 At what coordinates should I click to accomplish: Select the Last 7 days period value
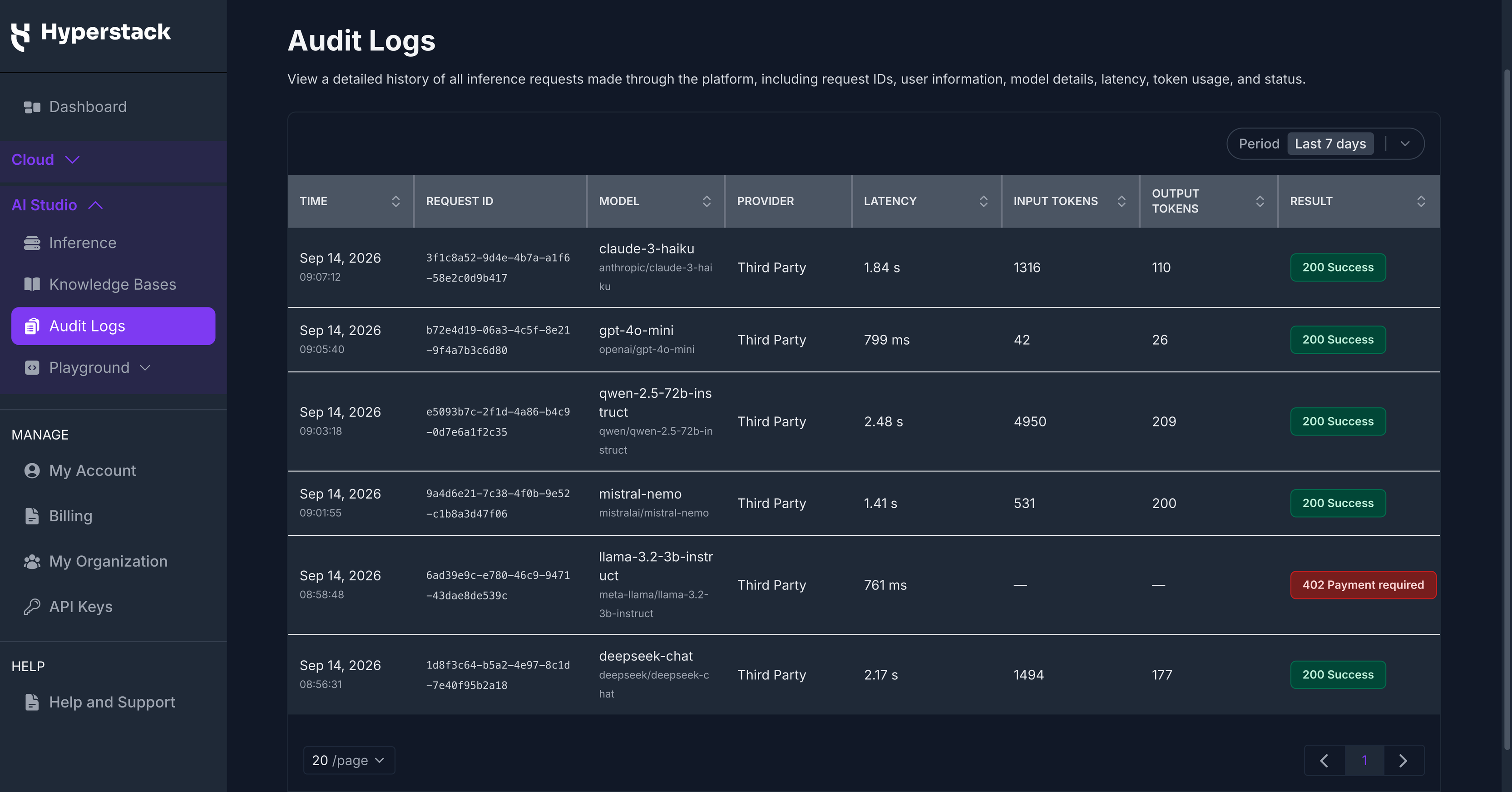[1330, 144]
